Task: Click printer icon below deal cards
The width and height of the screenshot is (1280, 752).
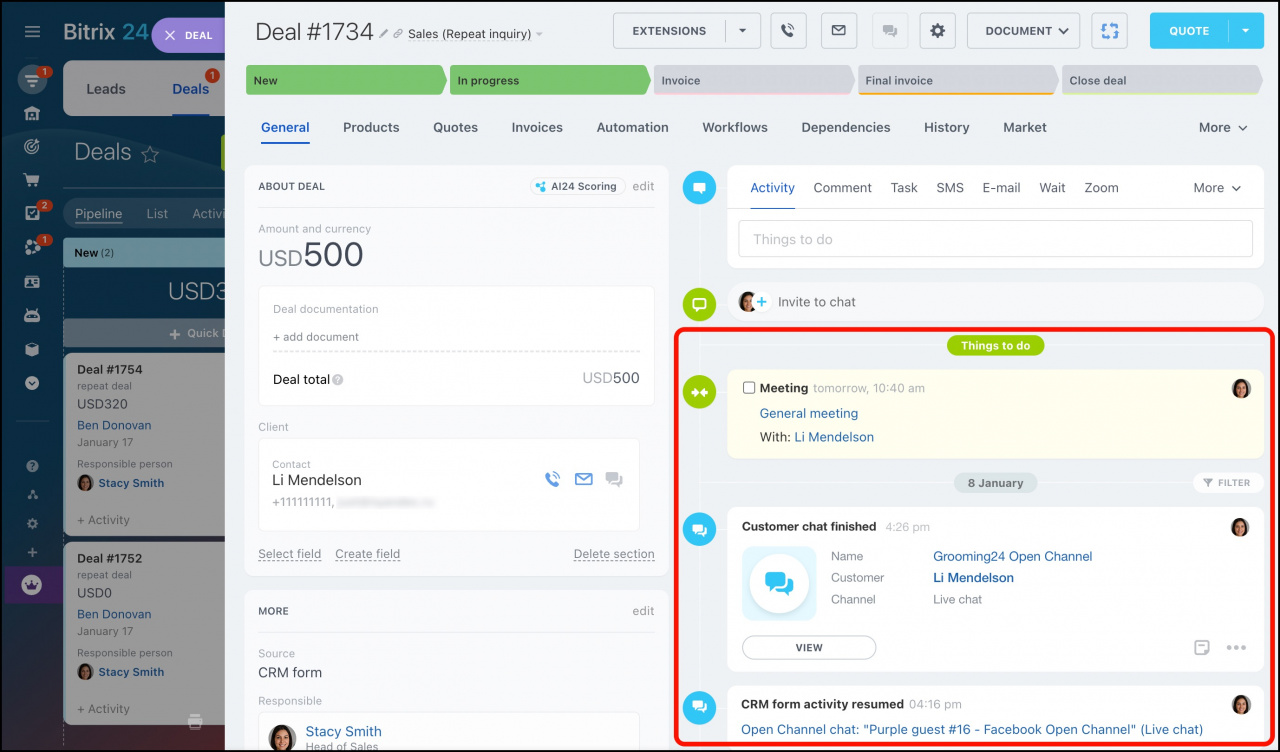Action: (x=195, y=721)
